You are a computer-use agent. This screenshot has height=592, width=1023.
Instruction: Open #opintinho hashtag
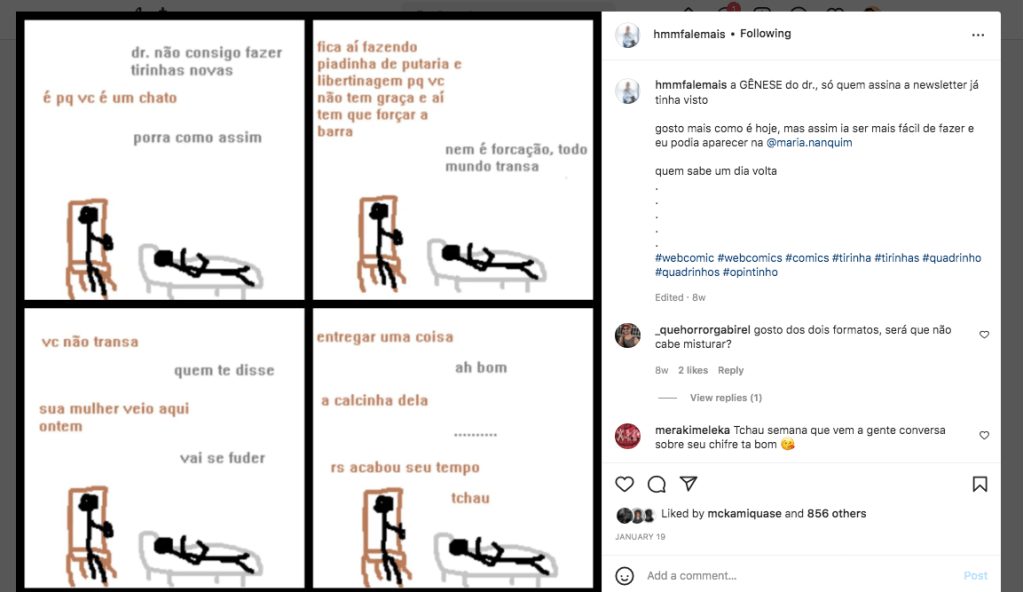750,272
